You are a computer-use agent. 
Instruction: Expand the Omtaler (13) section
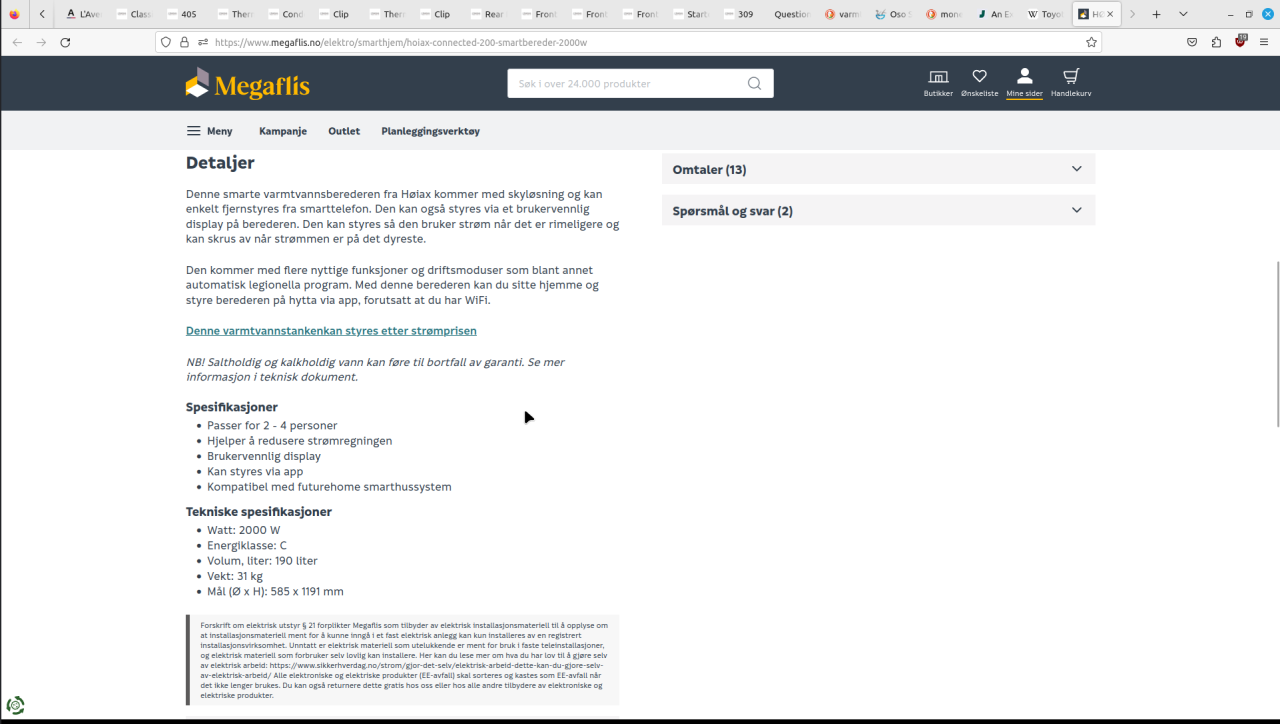878,169
